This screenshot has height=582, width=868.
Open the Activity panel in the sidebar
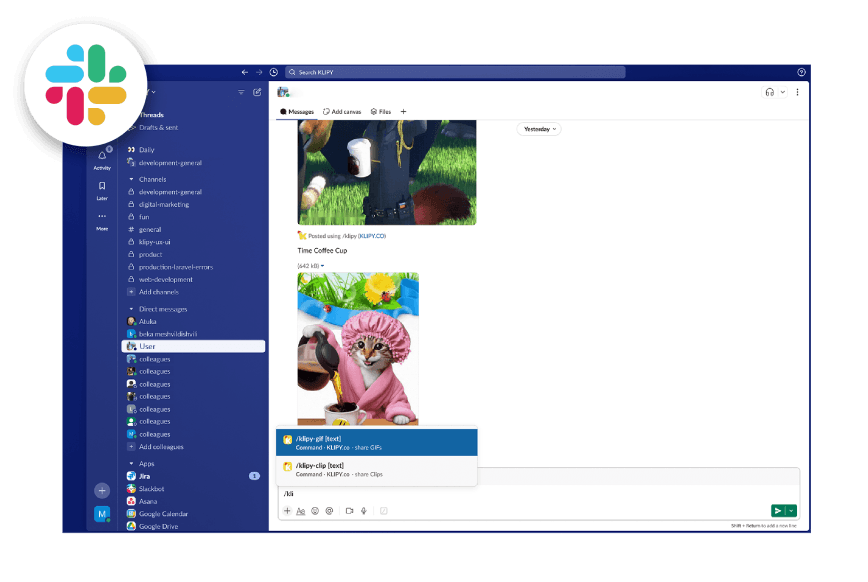coord(101,157)
